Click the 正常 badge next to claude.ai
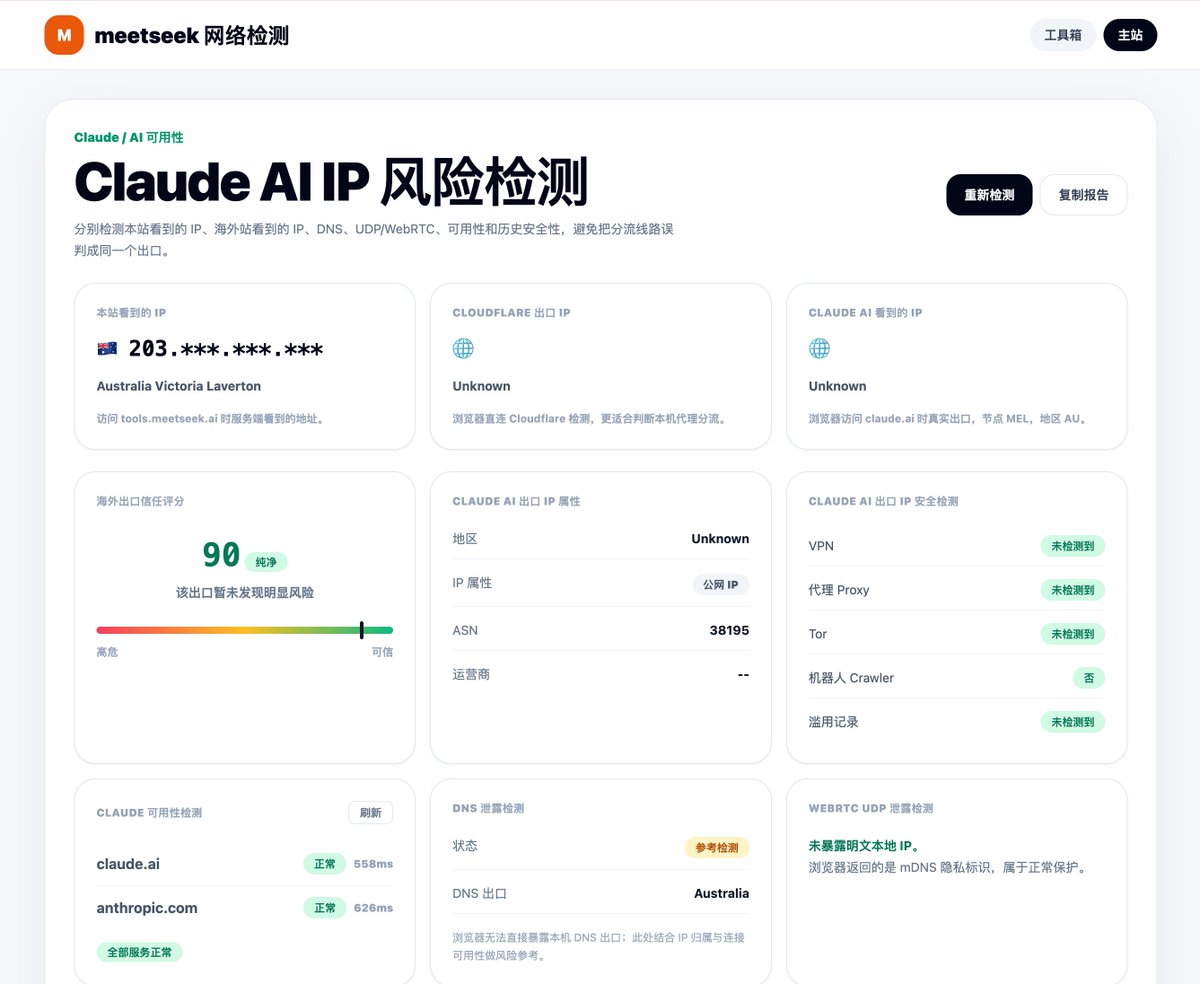Viewport: 1200px width, 984px height. click(325, 863)
